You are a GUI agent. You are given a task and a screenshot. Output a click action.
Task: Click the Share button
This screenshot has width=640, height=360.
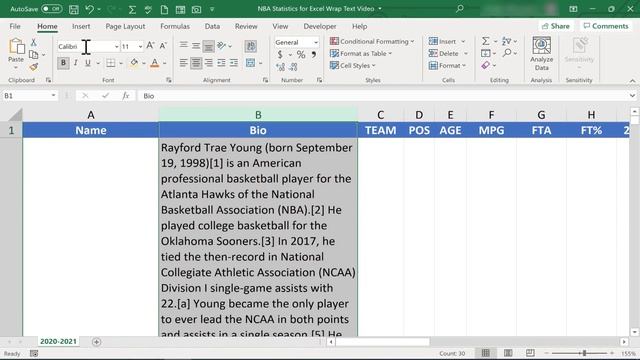(x=556, y=26)
